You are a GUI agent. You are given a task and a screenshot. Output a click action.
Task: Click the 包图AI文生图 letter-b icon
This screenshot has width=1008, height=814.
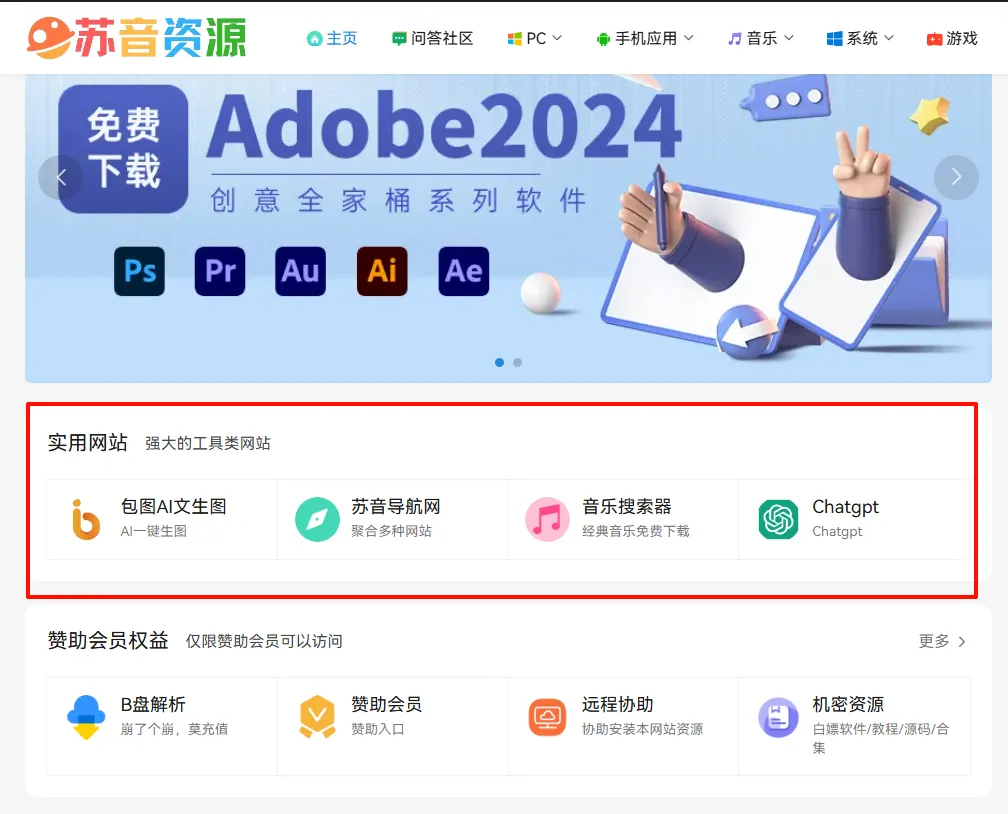pos(85,517)
